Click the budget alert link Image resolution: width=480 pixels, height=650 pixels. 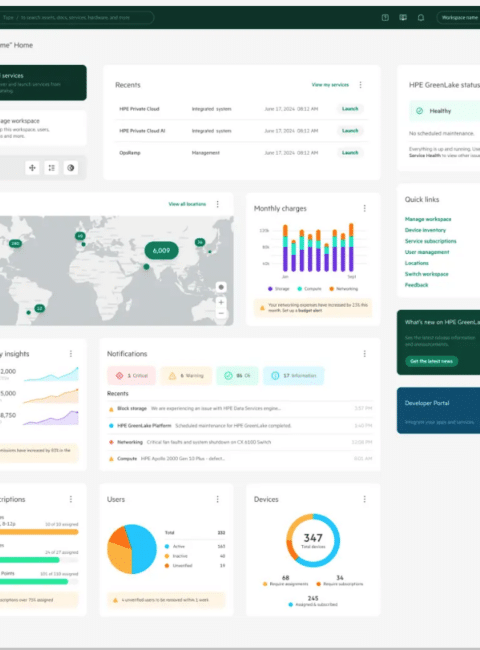point(310,310)
